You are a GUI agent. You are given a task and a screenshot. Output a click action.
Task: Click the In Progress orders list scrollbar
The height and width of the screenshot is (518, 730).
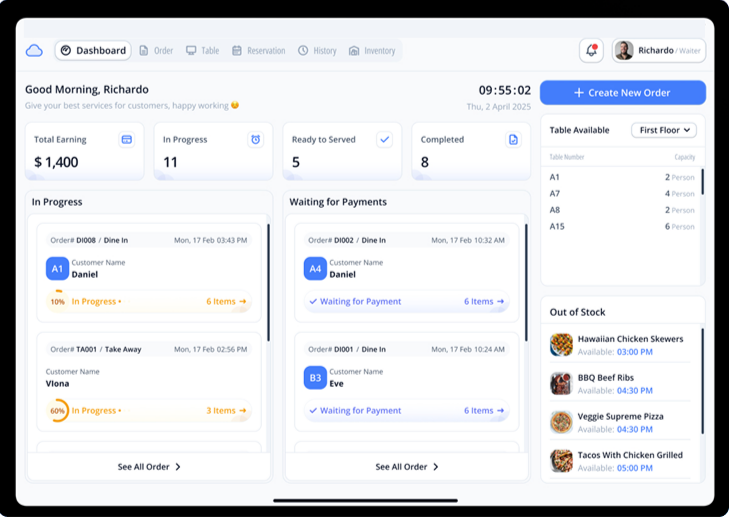tap(268, 283)
